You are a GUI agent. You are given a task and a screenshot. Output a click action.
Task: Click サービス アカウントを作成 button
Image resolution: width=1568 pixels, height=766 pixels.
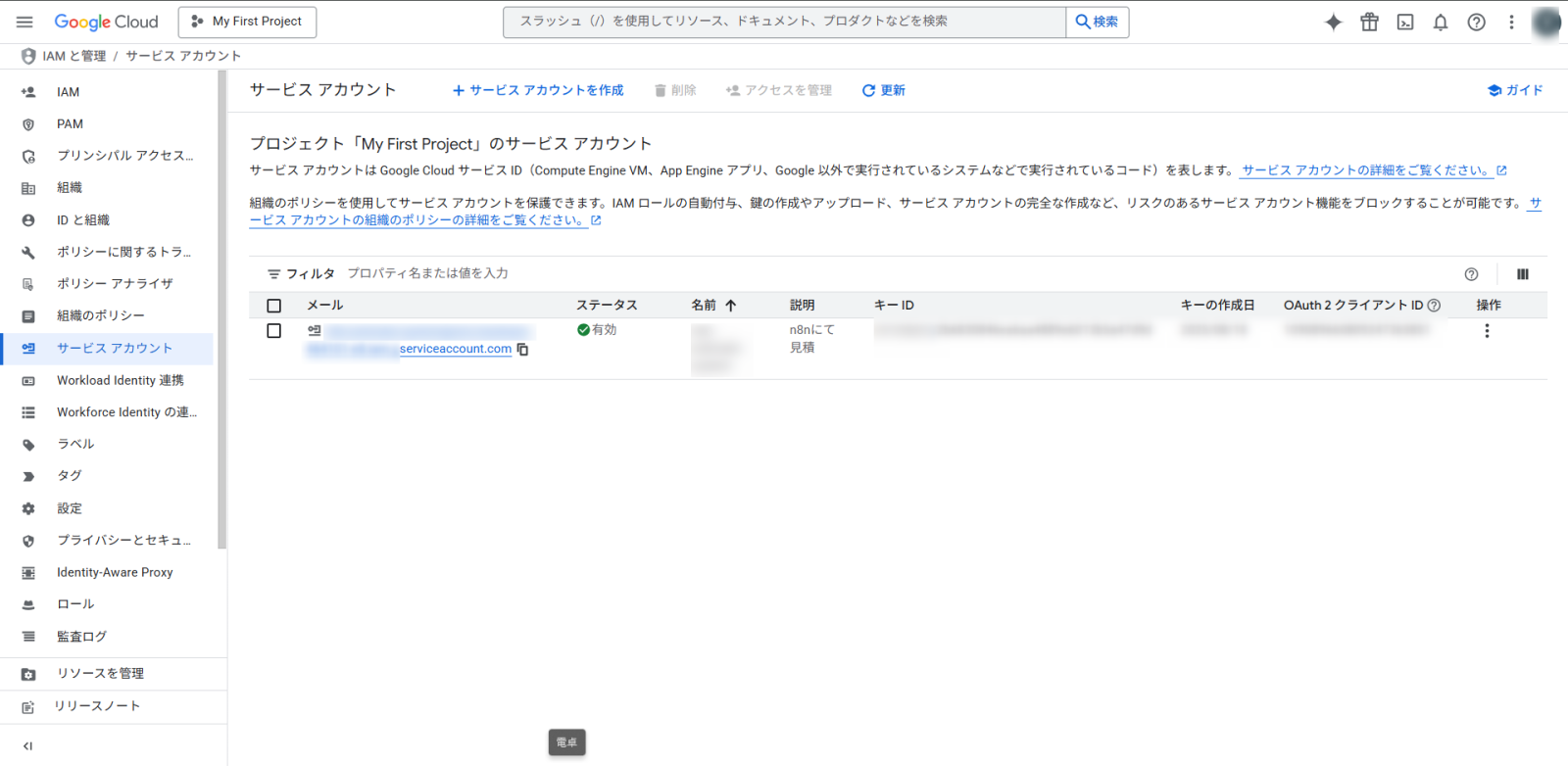[537, 90]
